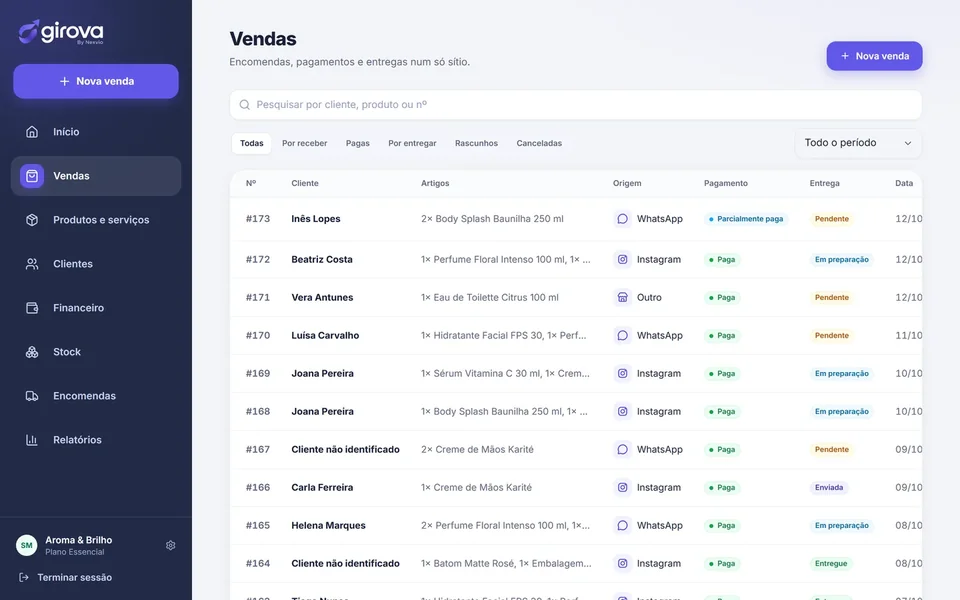
Task: Click the Stock cubes icon
Action: pos(32,352)
